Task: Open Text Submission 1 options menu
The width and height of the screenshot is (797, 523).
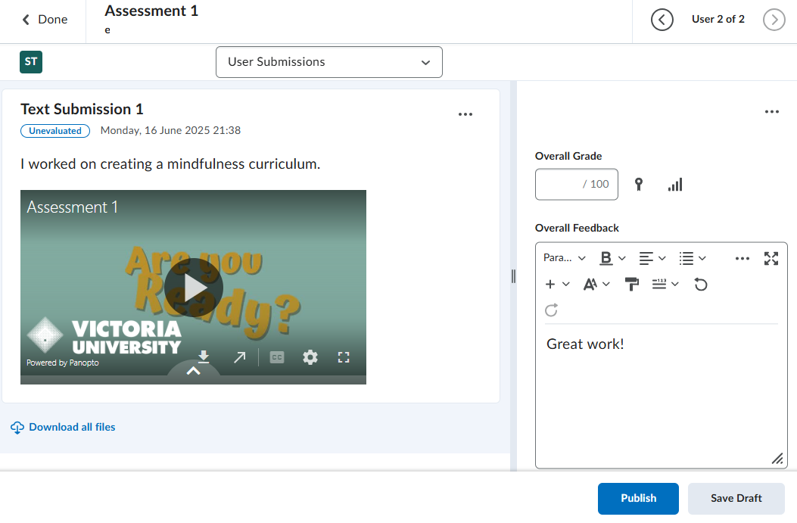Action: [465, 114]
